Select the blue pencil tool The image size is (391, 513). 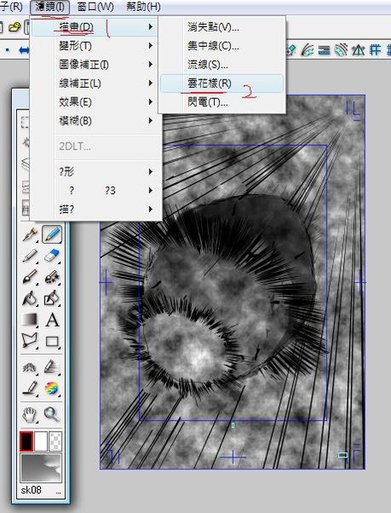52,234
